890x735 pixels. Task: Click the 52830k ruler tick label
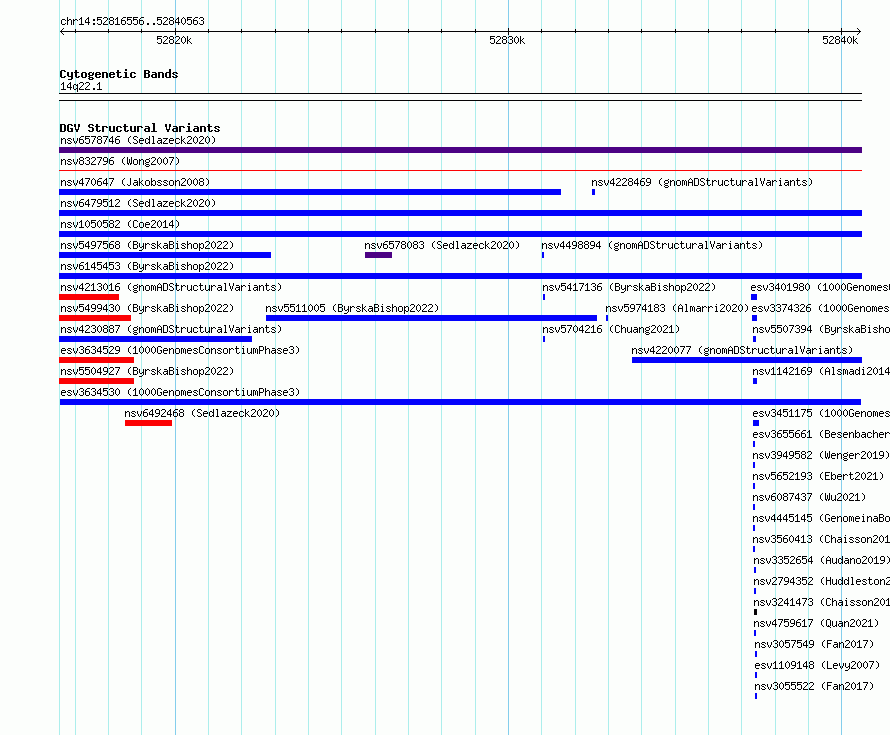click(x=507, y=40)
